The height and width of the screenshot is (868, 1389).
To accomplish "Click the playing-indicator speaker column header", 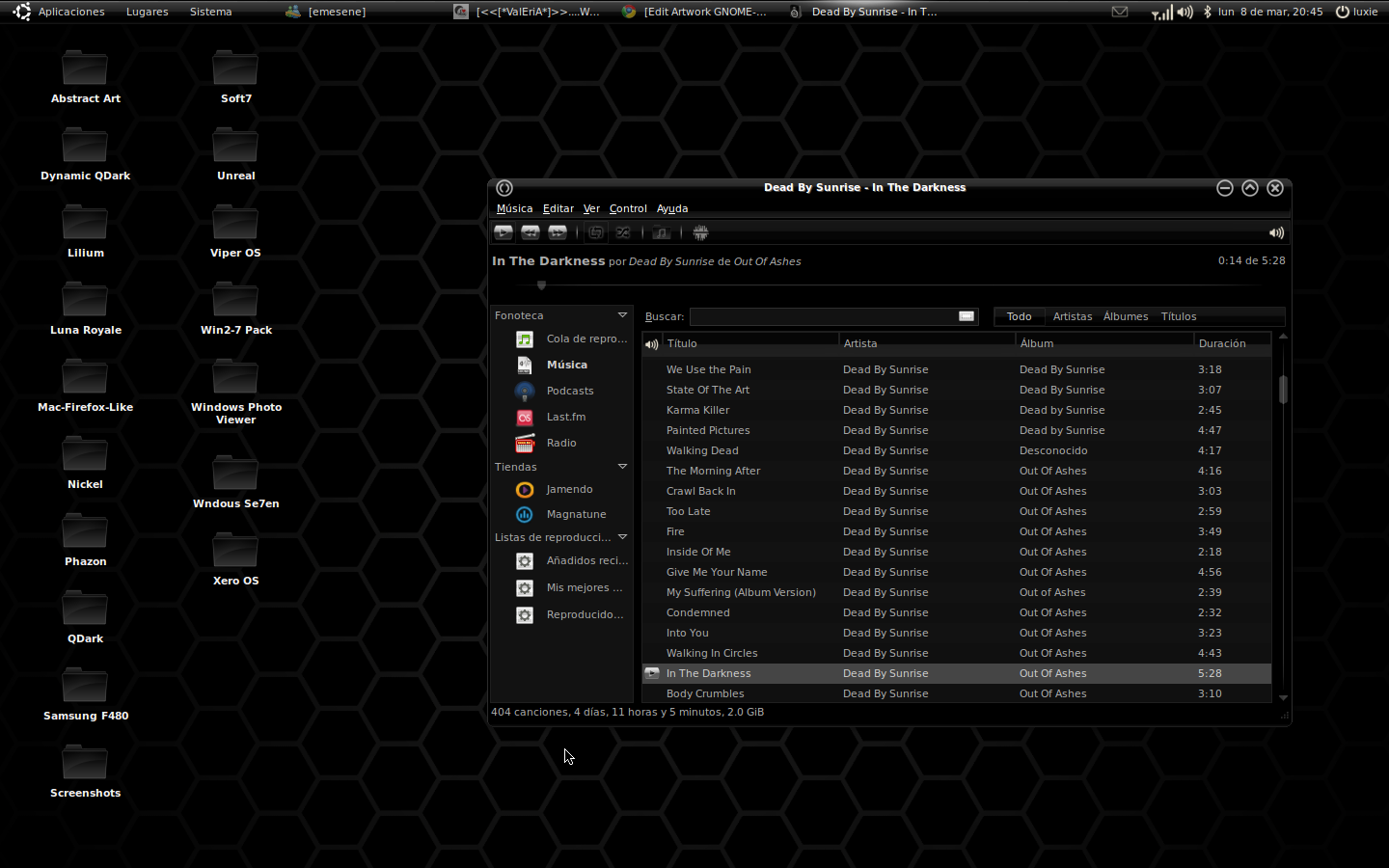I will point(652,343).
